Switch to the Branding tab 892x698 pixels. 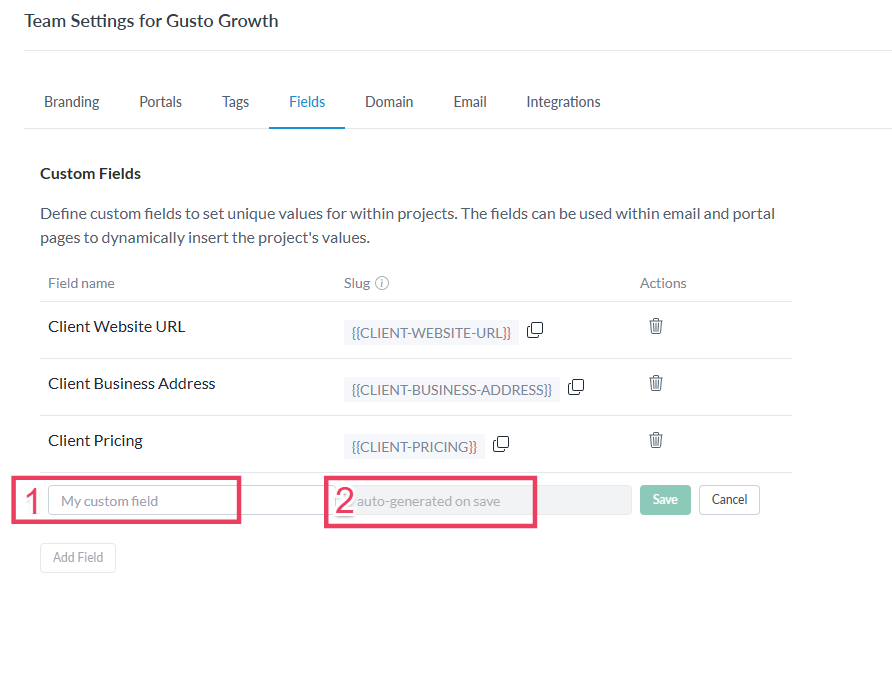(x=72, y=102)
